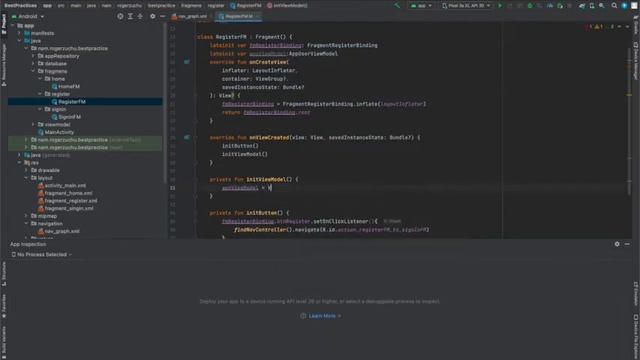Screen dimensions: 640x360
Task: Open Resource Manager side tool window
Action: click(4, 64)
